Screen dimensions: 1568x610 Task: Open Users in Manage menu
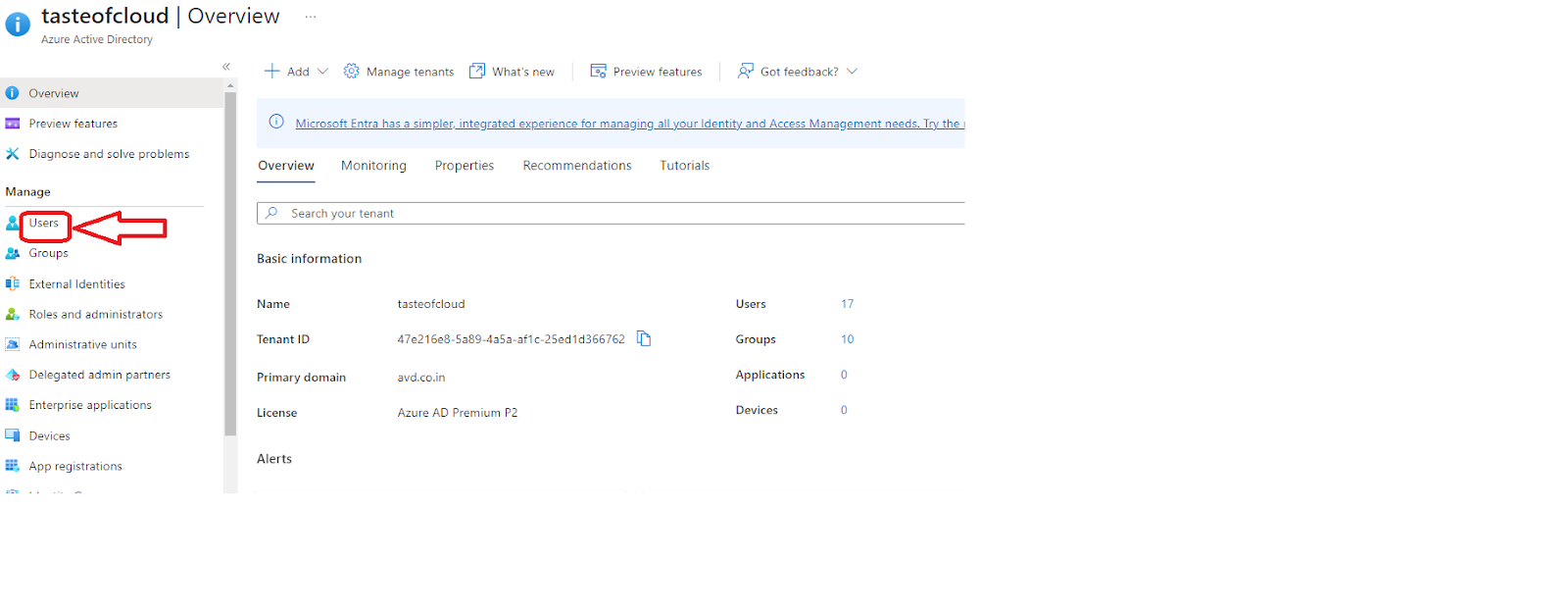pos(44,224)
